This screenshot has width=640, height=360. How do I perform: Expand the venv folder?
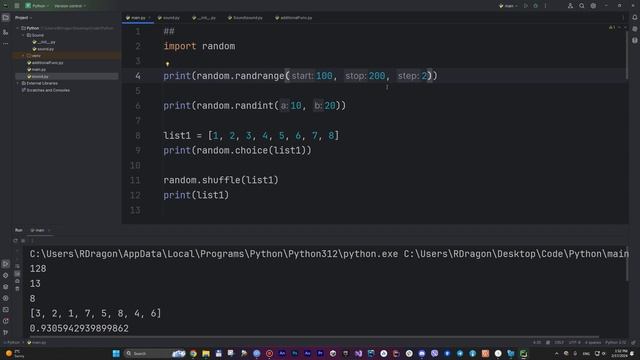point(23,56)
